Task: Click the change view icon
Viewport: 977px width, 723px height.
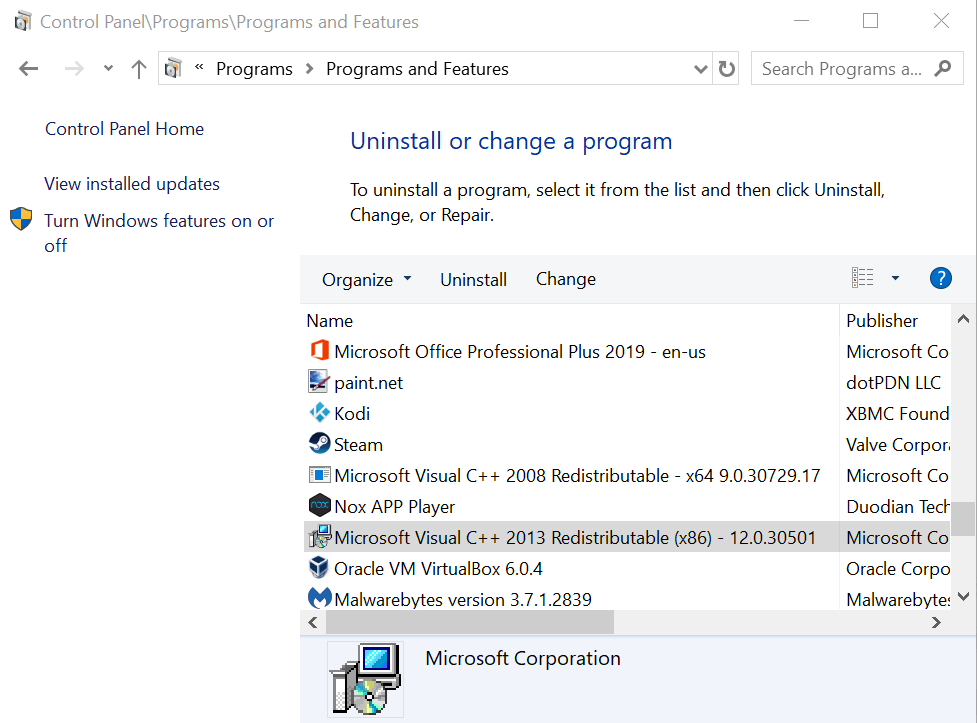Action: click(863, 278)
